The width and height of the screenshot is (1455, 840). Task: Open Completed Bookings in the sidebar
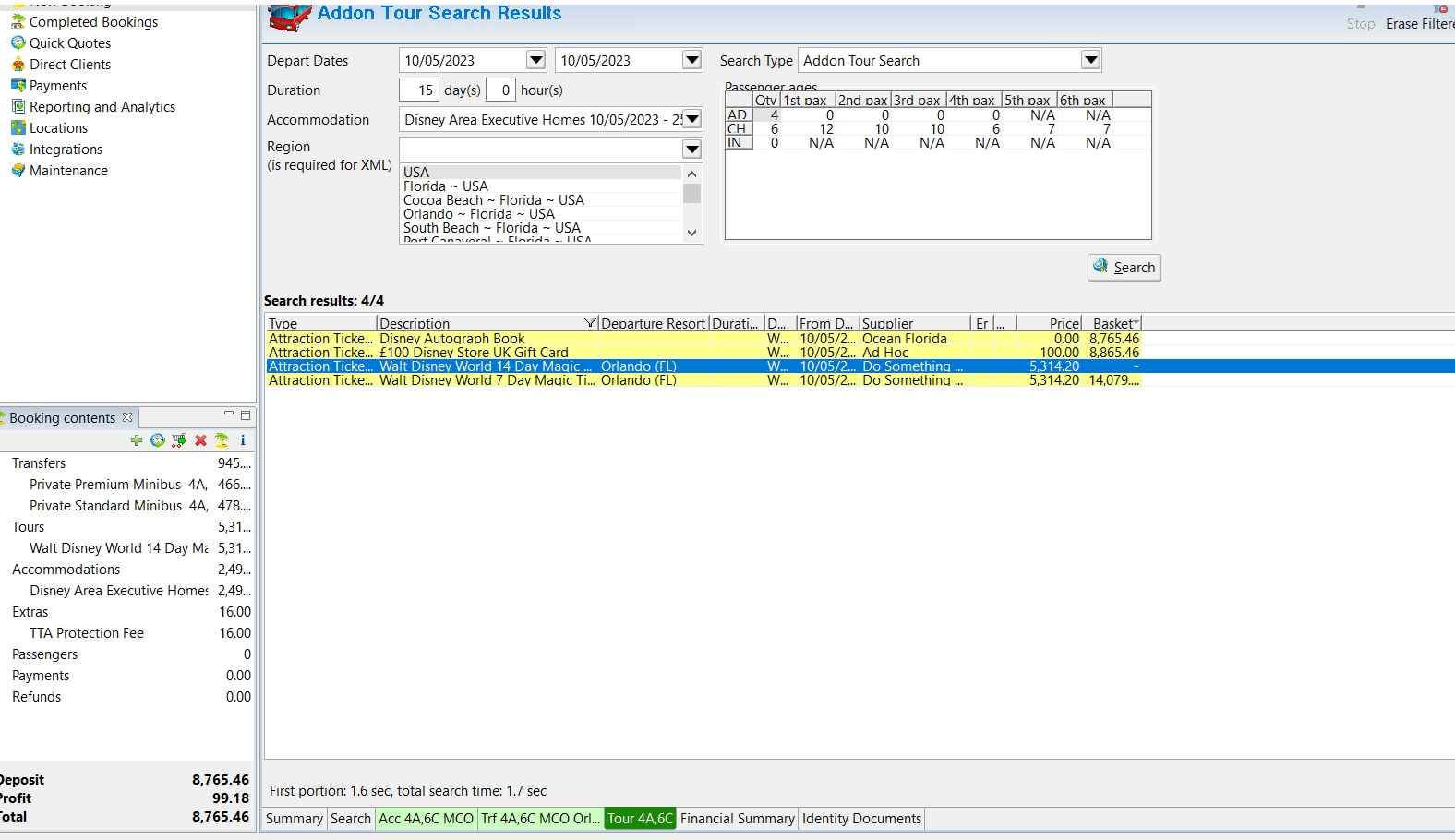pos(93,21)
